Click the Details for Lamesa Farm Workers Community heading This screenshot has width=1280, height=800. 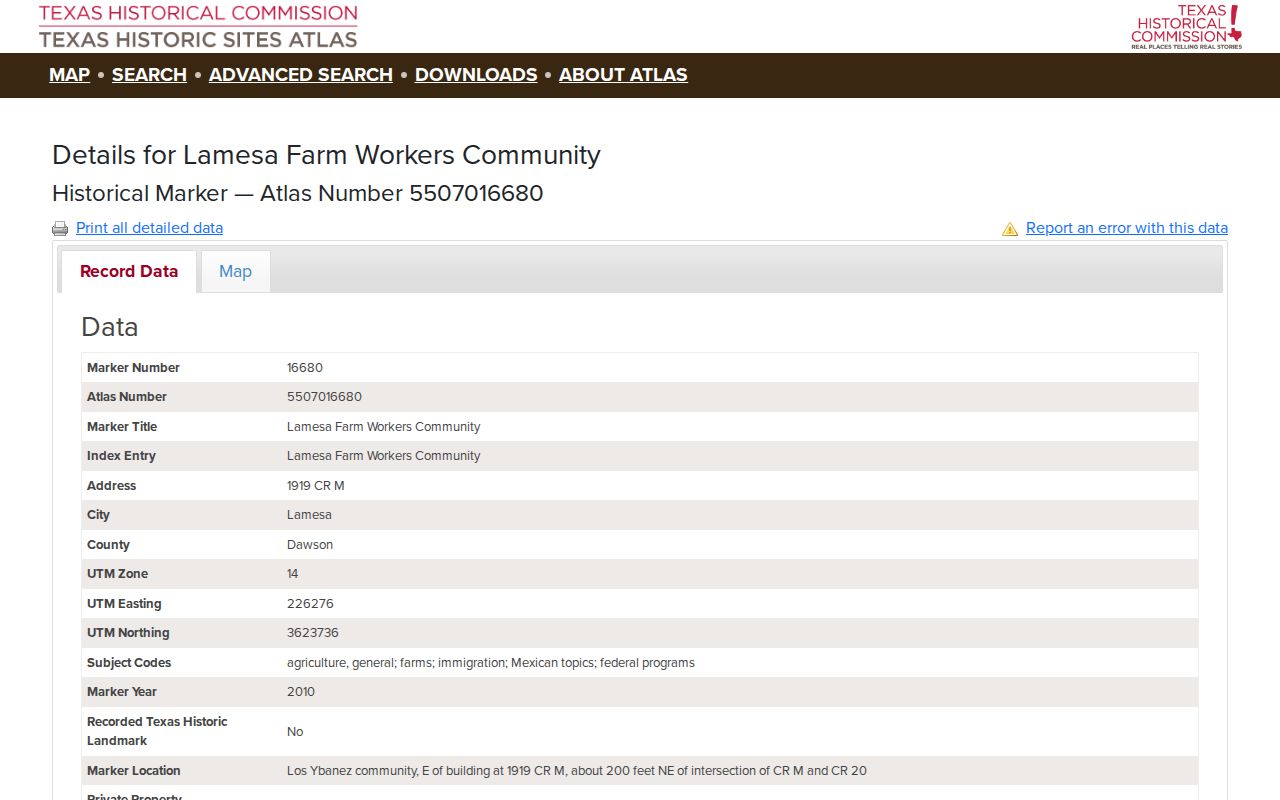pos(326,155)
